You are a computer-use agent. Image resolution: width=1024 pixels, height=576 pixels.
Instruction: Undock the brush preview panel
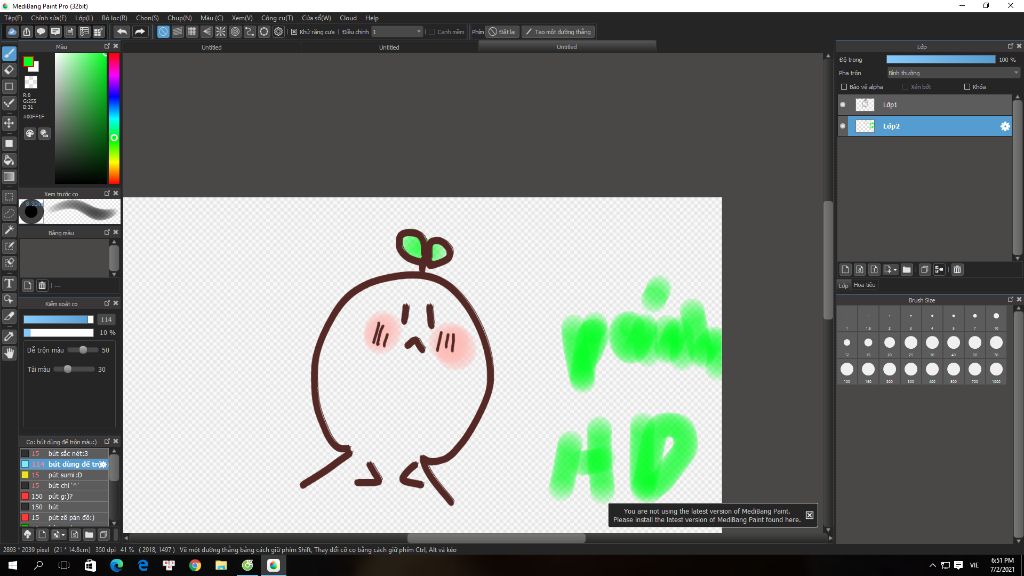[x=107, y=193]
